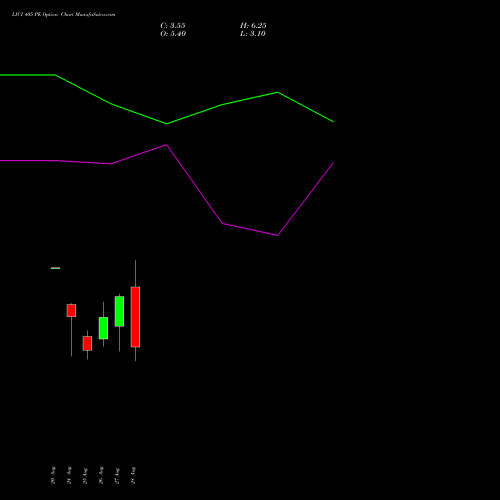500x500 pixels.
Task: Click the small red candle for 25 Aug
Action: (87, 343)
